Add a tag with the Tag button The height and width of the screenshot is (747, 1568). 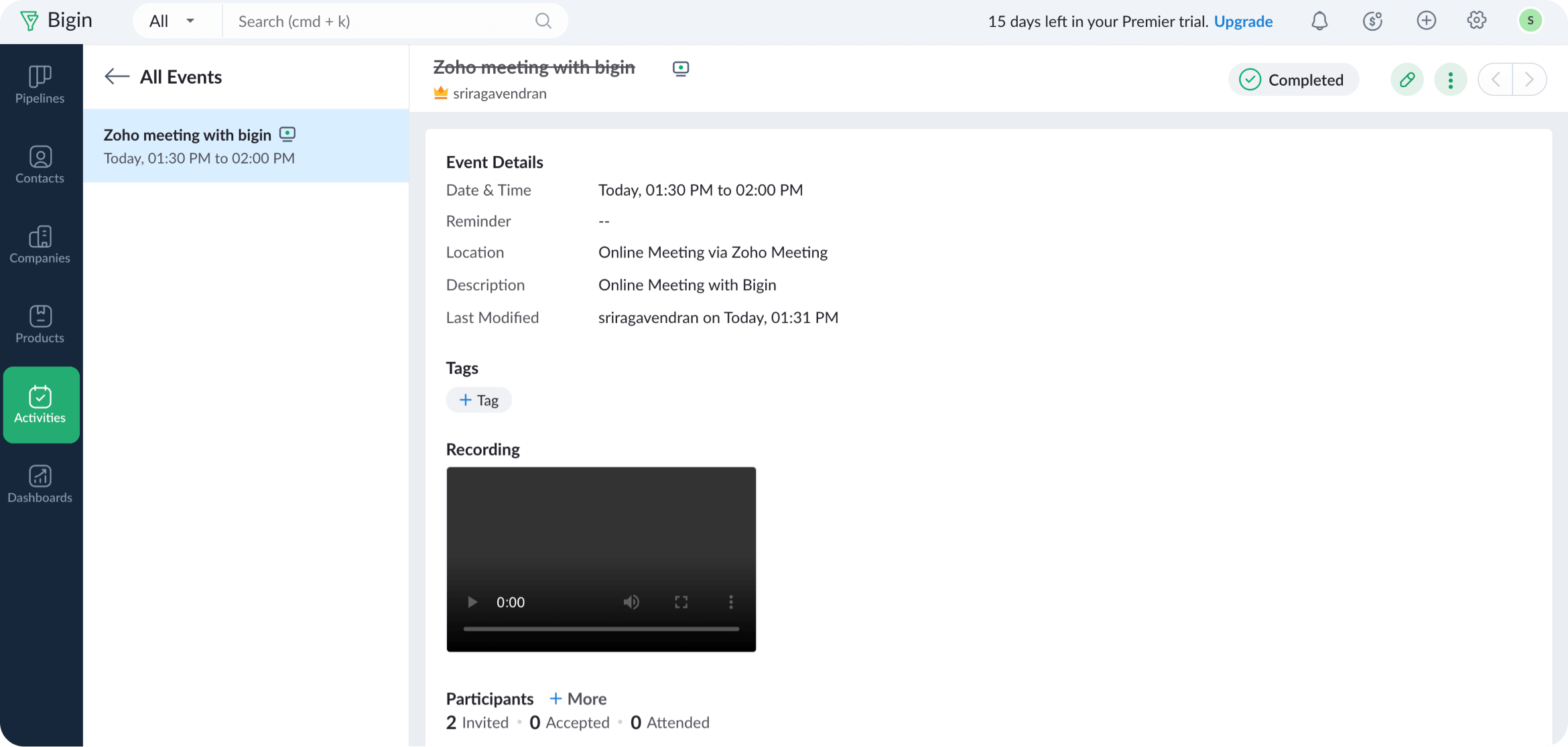(x=478, y=400)
